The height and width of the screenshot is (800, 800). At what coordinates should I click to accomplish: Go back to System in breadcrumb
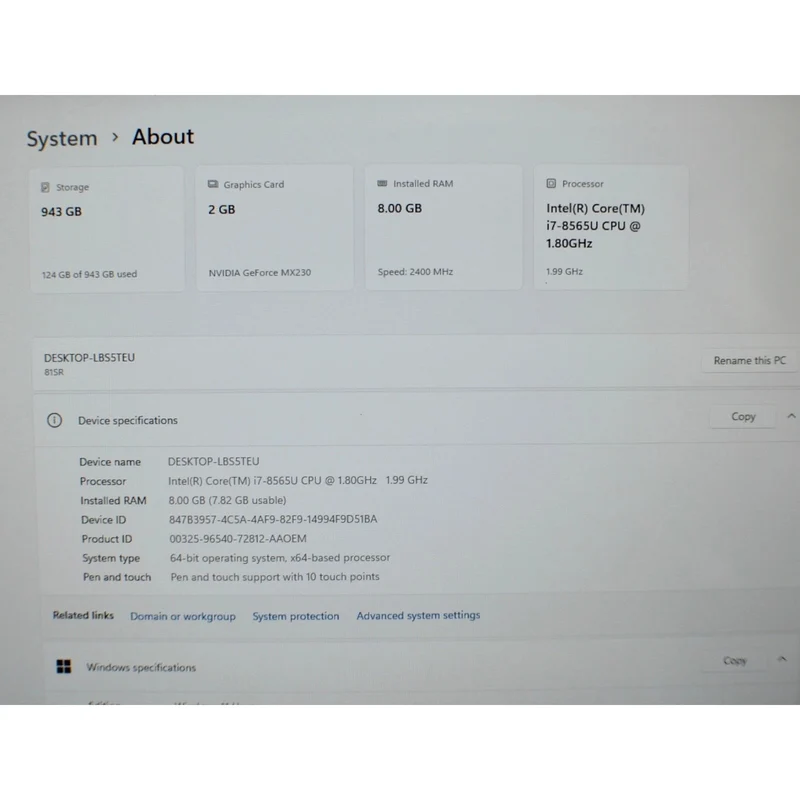62,138
